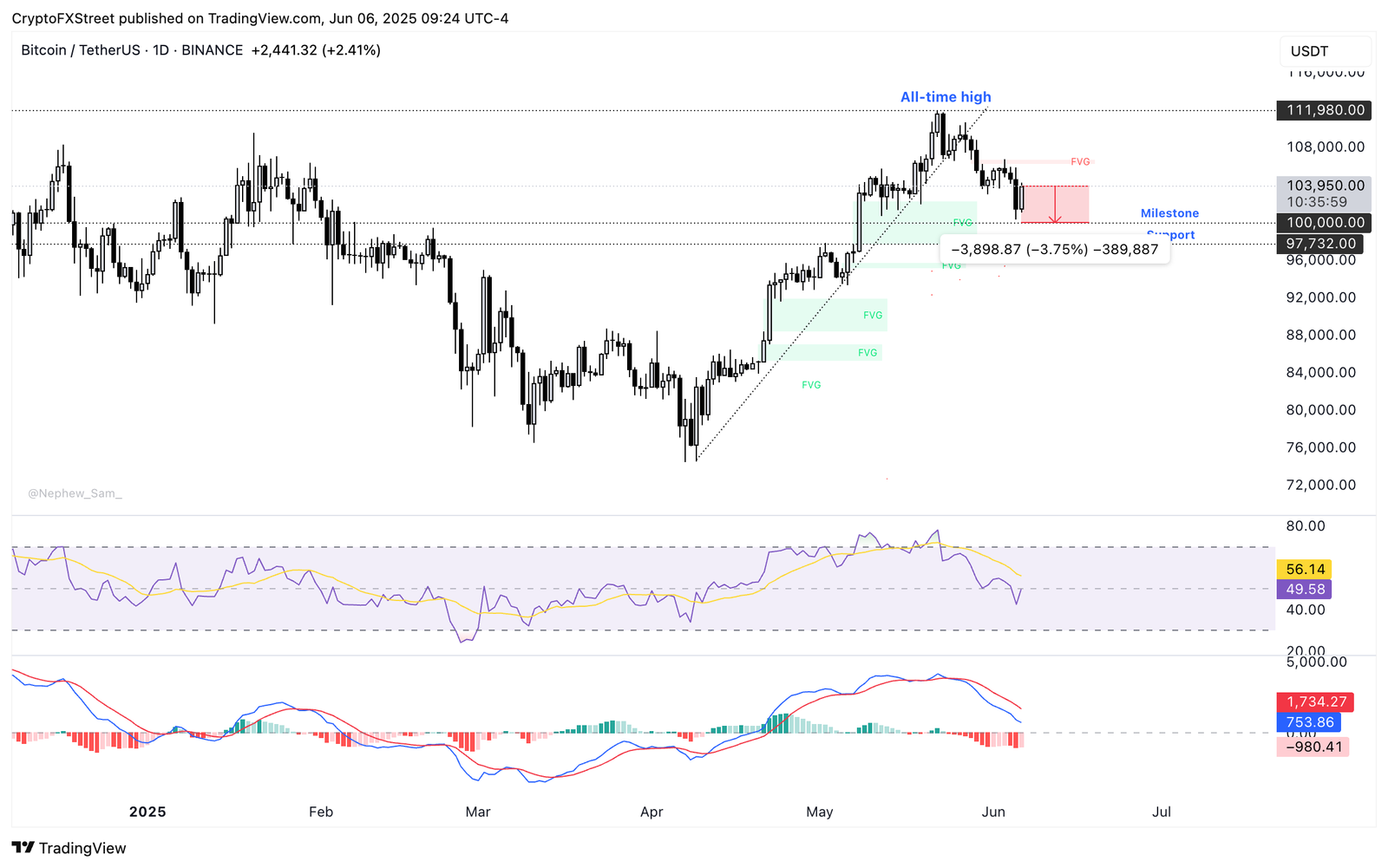Click the 97,732.00 price level label
The width and height of the screenshot is (1388, 868).
point(1320,244)
